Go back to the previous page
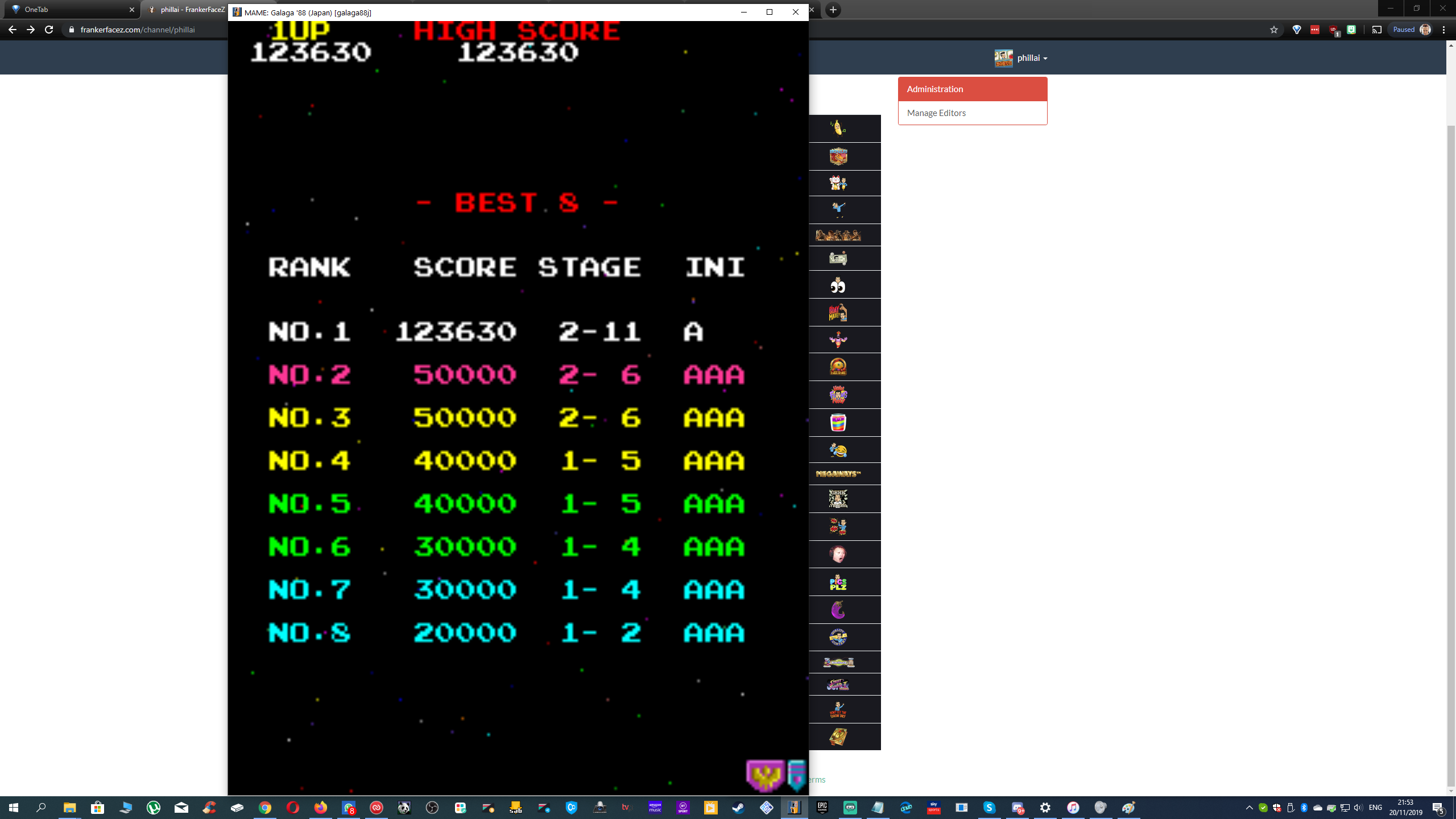Screen dimensions: 1456x819 point(13,30)
